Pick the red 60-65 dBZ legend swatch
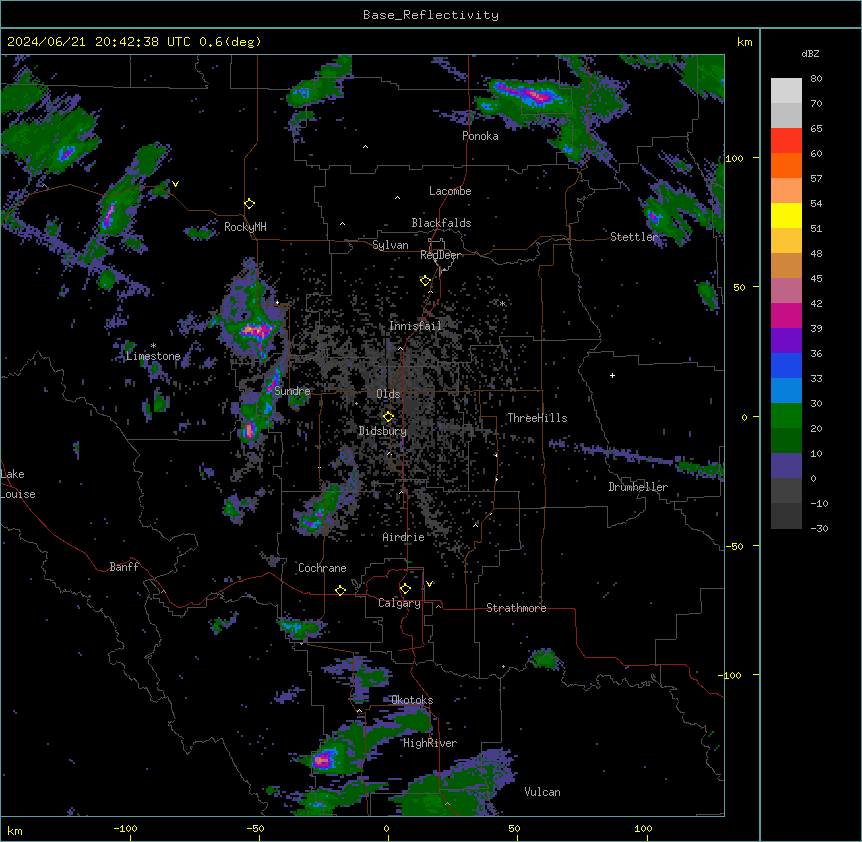862x842 pixels. click(x=786, y=141)
